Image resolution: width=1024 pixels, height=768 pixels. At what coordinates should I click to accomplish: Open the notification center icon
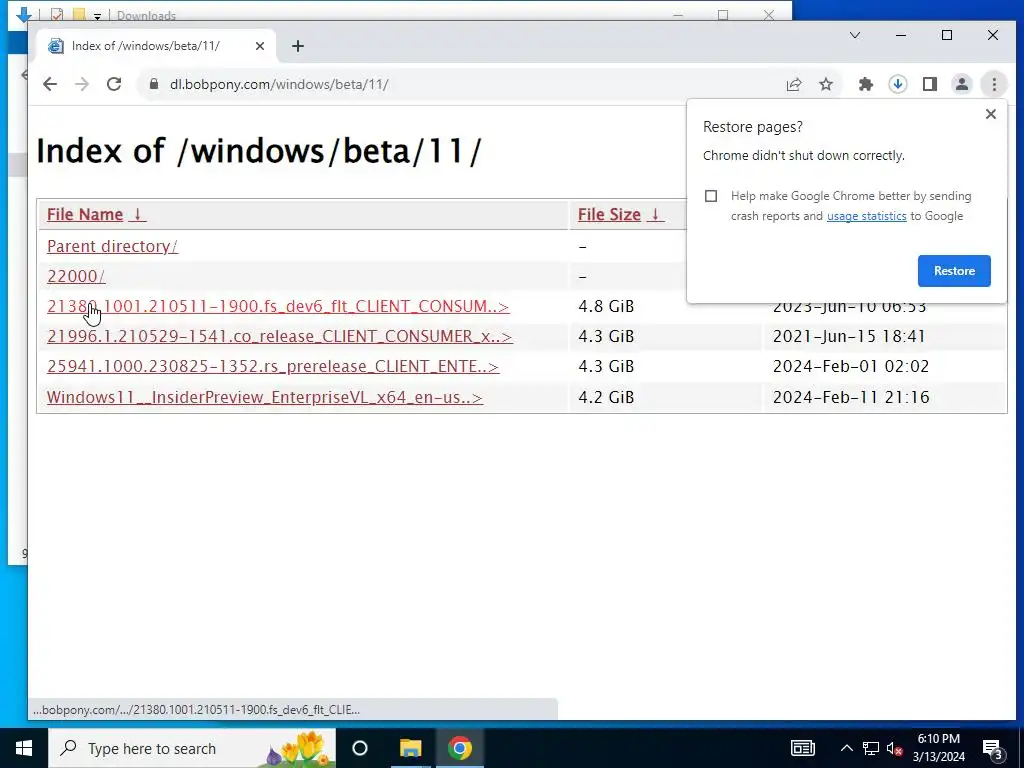993,748
